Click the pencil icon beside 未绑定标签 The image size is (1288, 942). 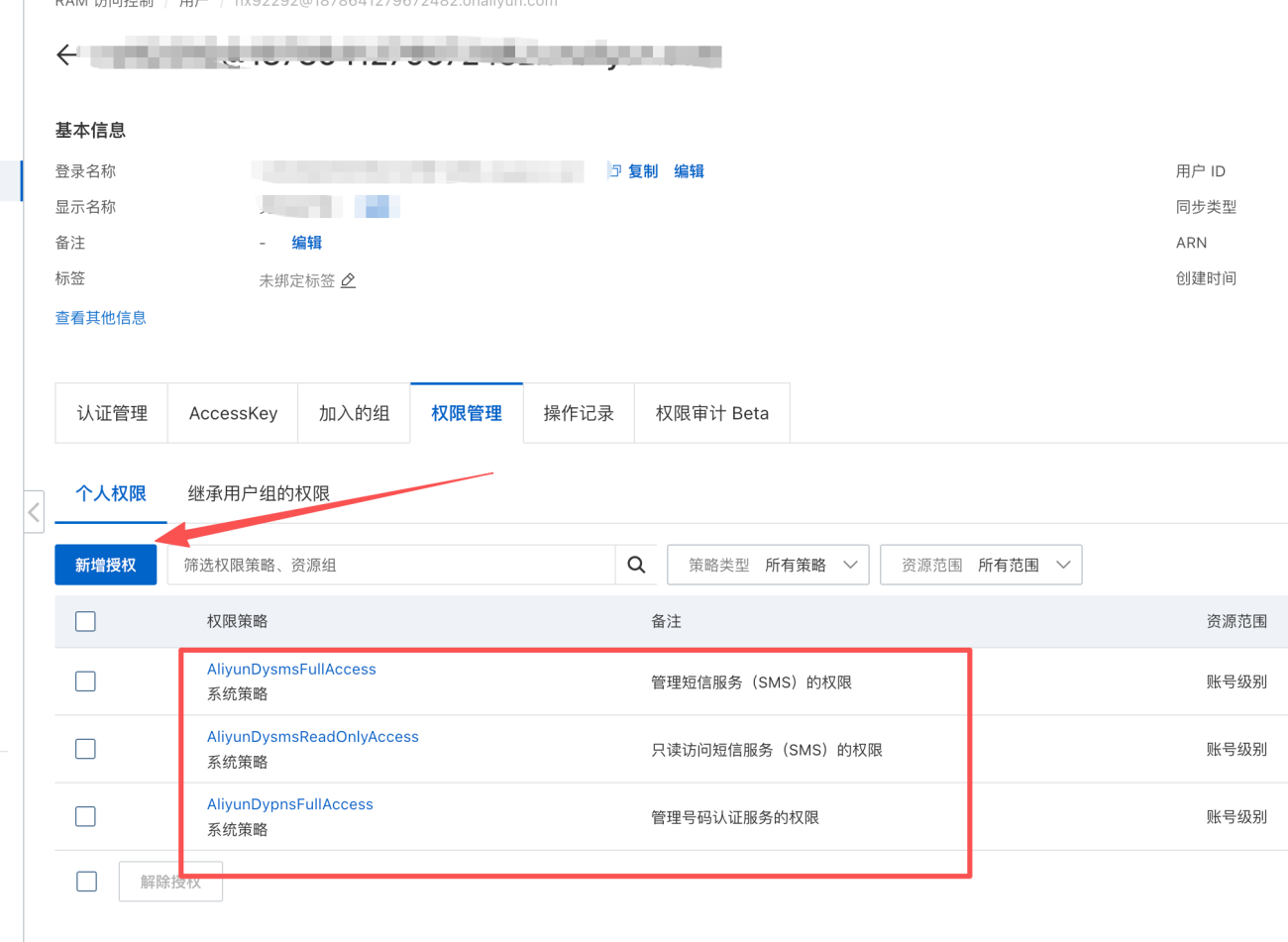[348, 280]
